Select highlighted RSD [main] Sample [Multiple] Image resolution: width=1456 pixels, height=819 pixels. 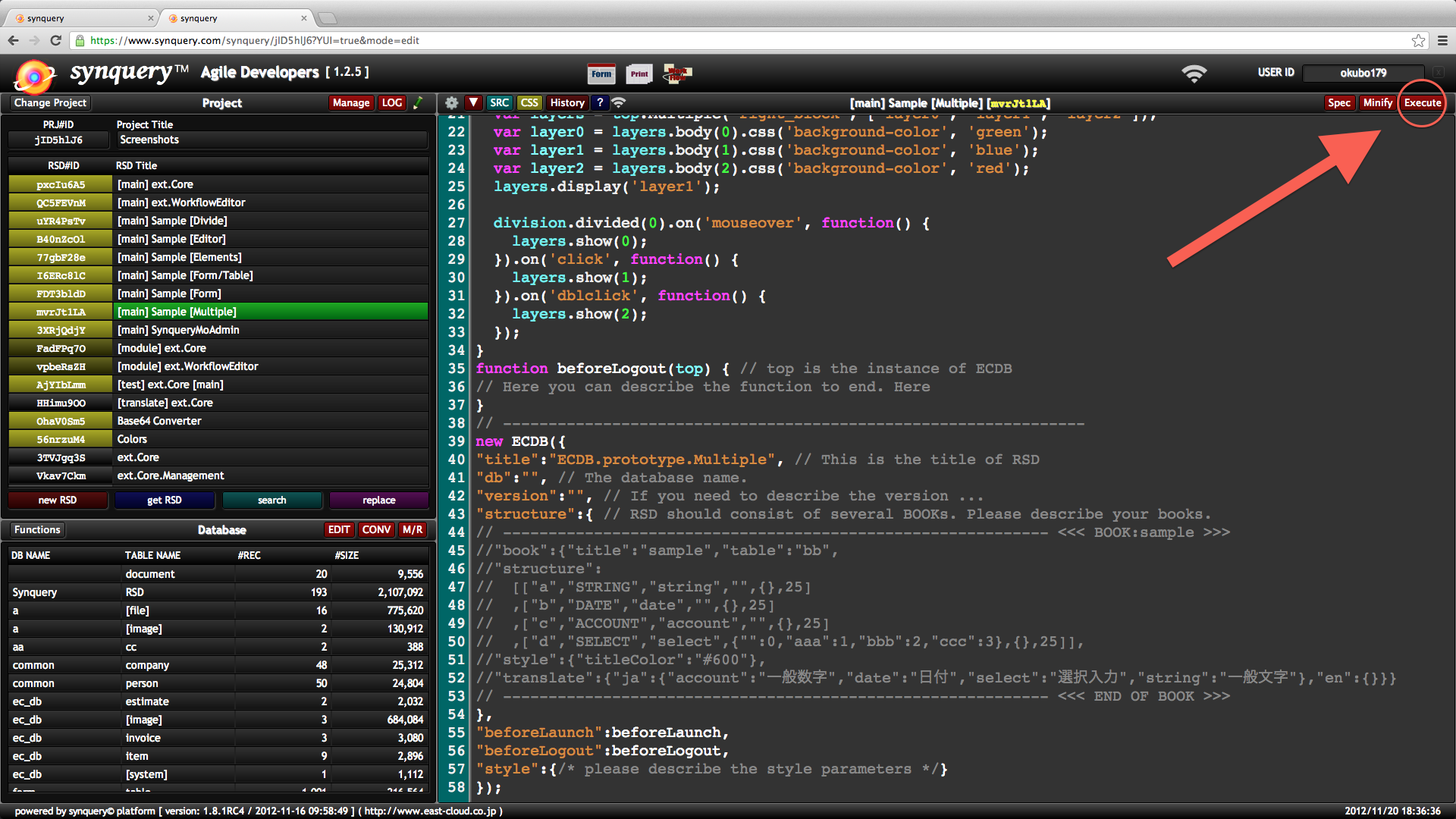pos(271,312)
